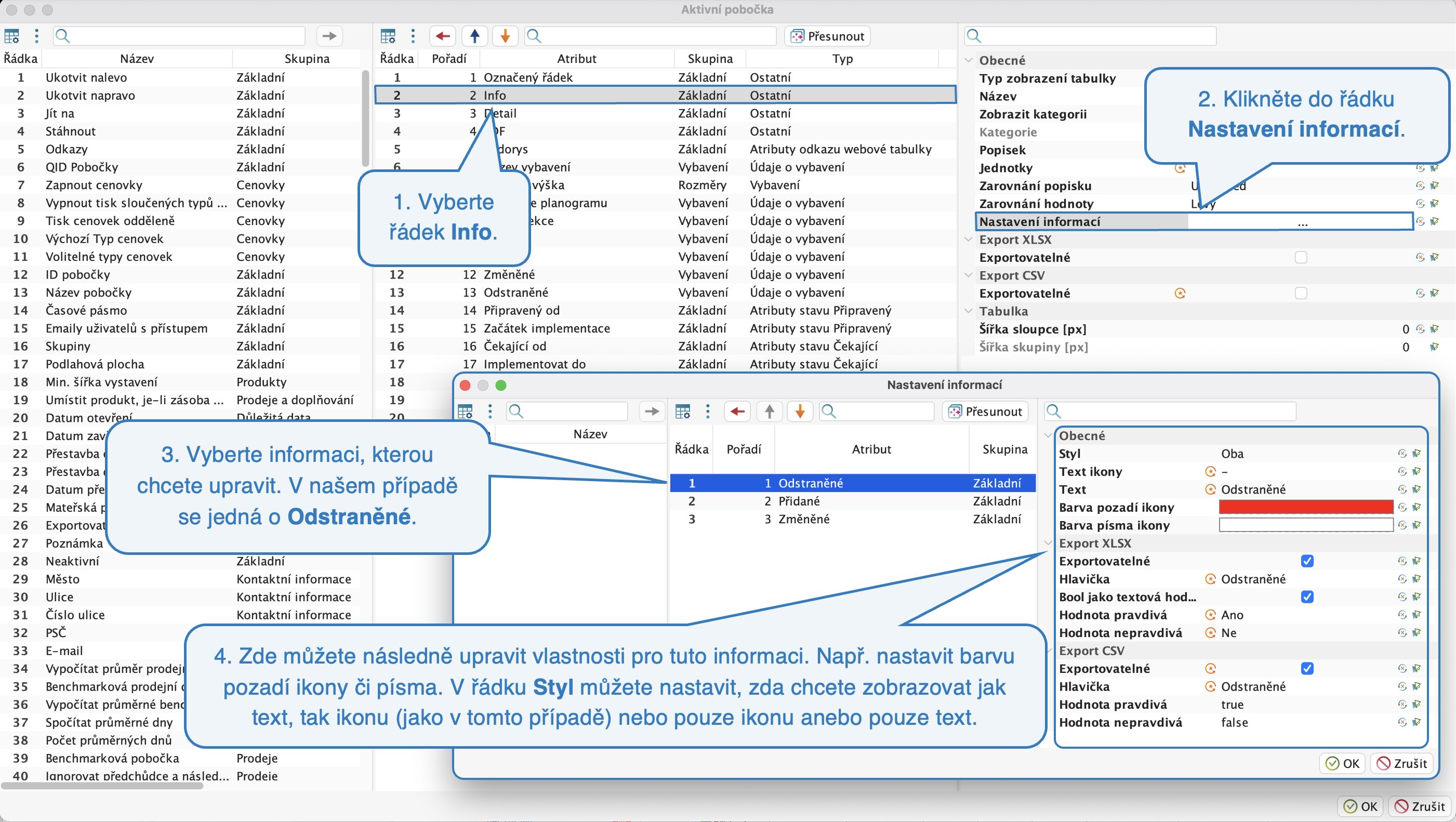Collapse Obecné section in Nastavení informací dialog
This screenshot has height=822, width=1456.
point(1048,436)
